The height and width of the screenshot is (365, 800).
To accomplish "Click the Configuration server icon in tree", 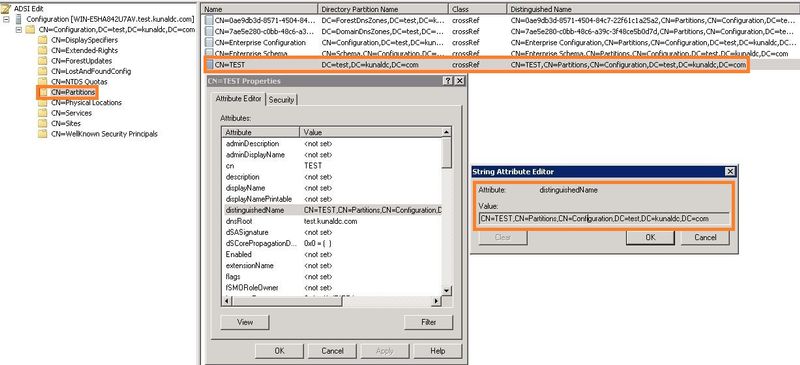I will (x=19, y=19).
